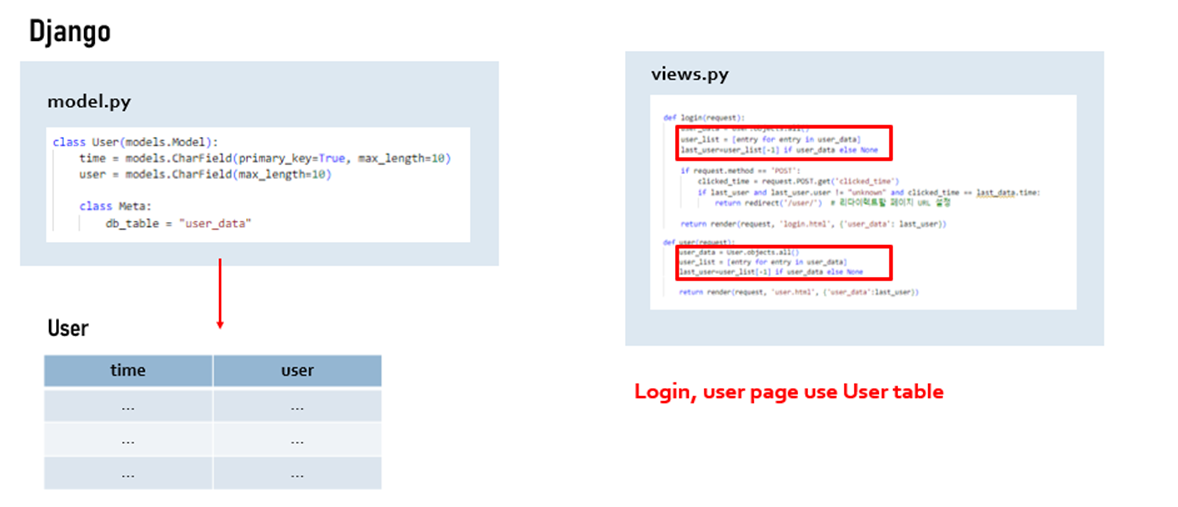Image resolution: width=1178 pixels, height=507 pixels.
Task: Select the model.py heading
Action: 89,101
